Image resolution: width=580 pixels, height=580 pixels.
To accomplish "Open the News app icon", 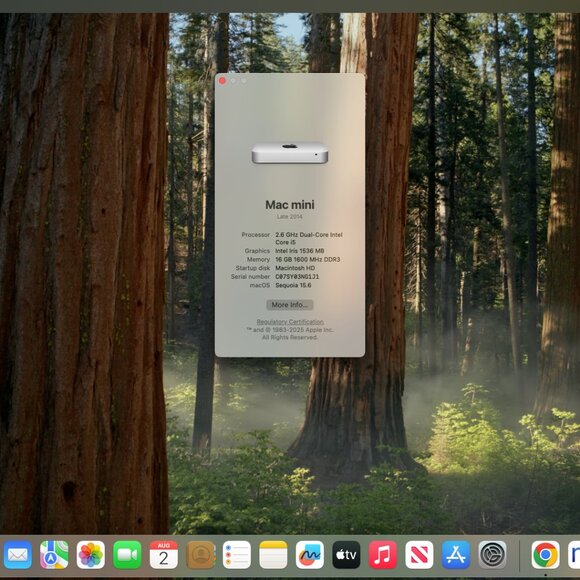I will pos(419,554).
